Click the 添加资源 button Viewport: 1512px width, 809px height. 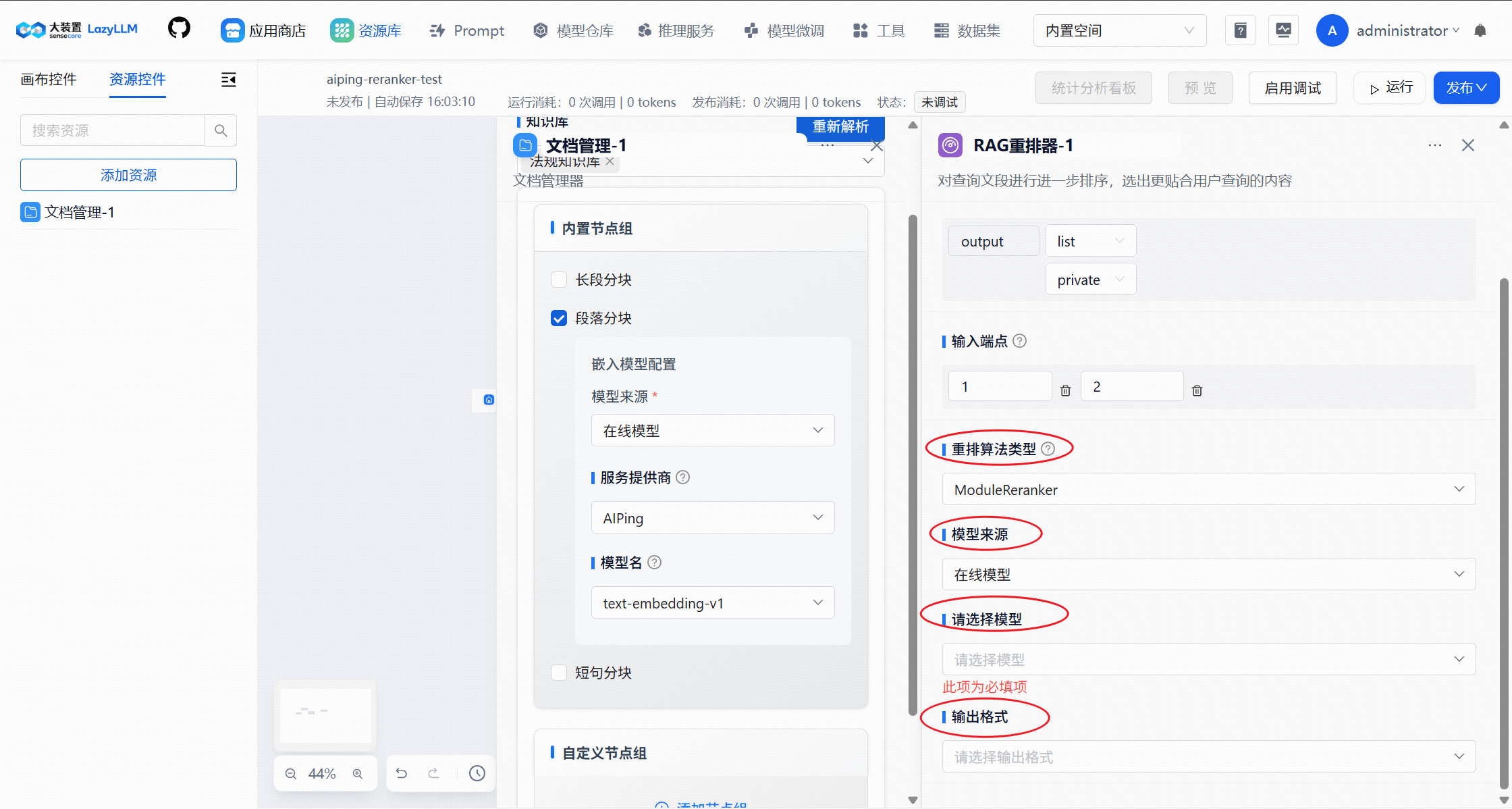tap(128, 174)
